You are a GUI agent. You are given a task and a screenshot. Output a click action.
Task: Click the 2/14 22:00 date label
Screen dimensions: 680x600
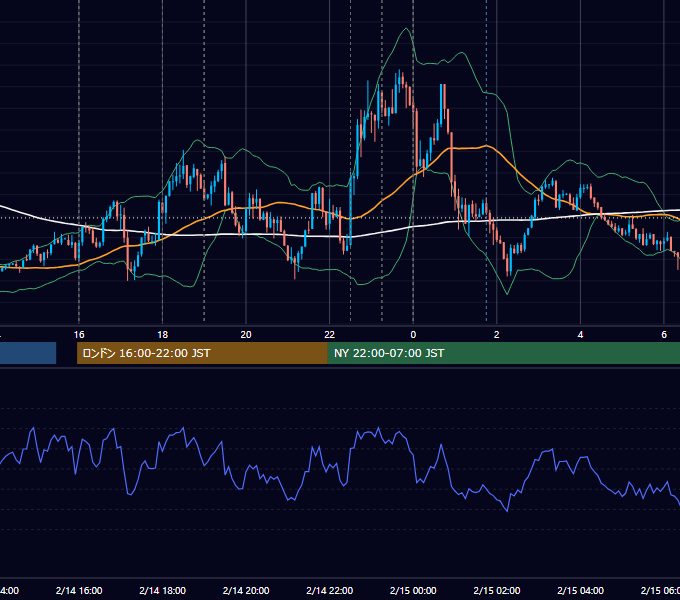pos(330,590)
